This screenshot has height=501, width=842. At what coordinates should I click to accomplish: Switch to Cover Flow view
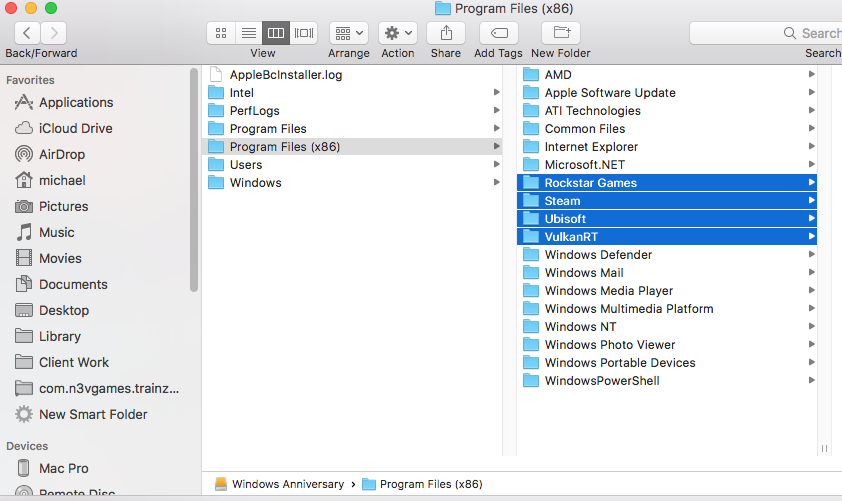(x=304, y=33)
